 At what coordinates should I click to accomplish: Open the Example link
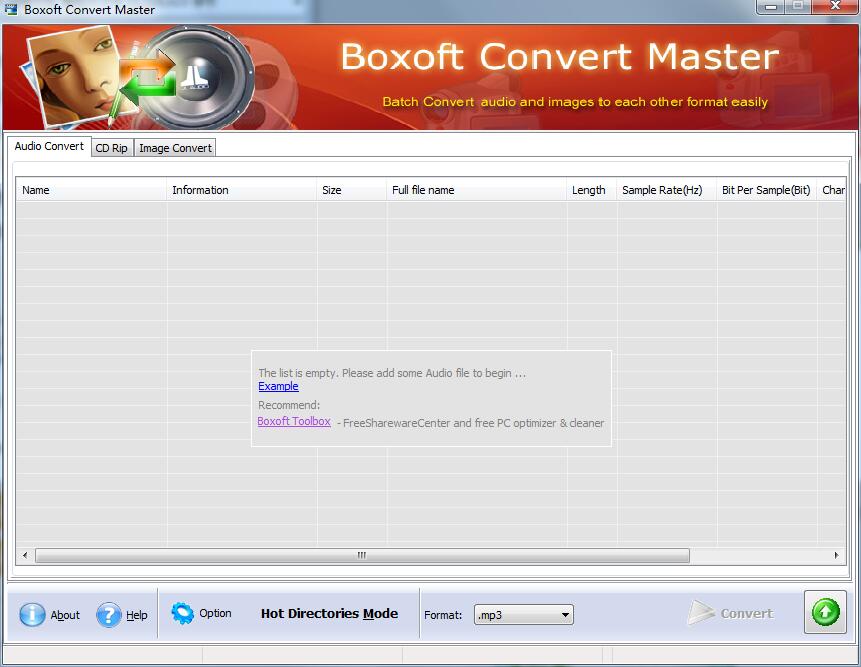[278, 386]
